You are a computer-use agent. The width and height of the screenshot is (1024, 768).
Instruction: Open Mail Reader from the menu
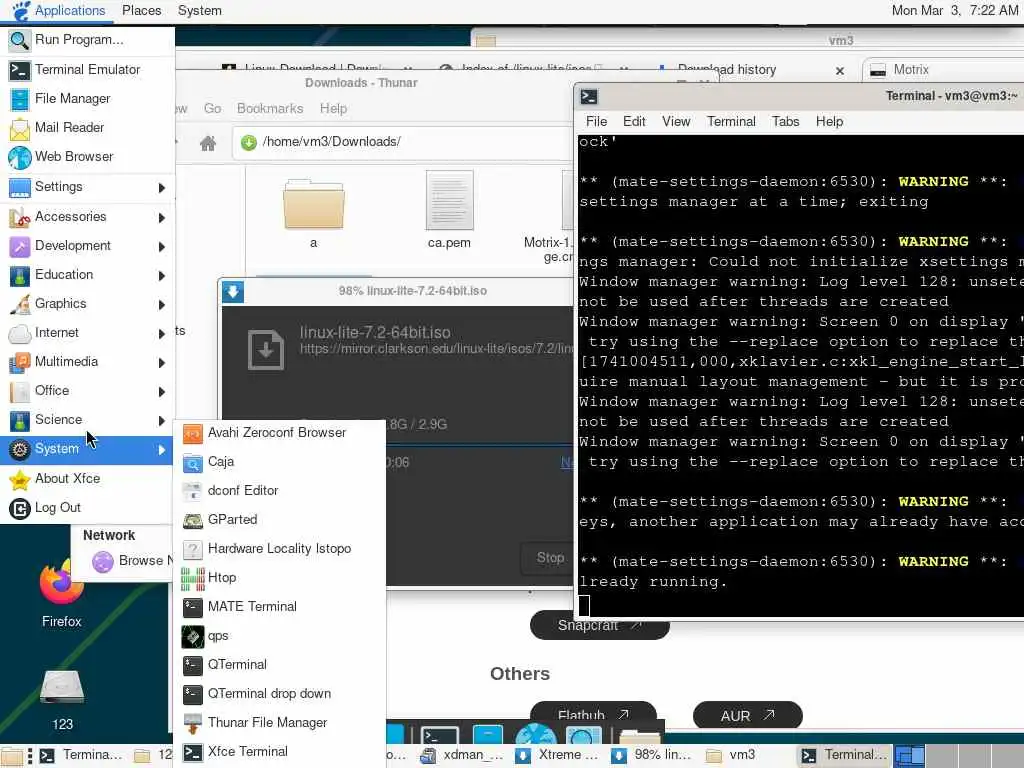[88, 127]
